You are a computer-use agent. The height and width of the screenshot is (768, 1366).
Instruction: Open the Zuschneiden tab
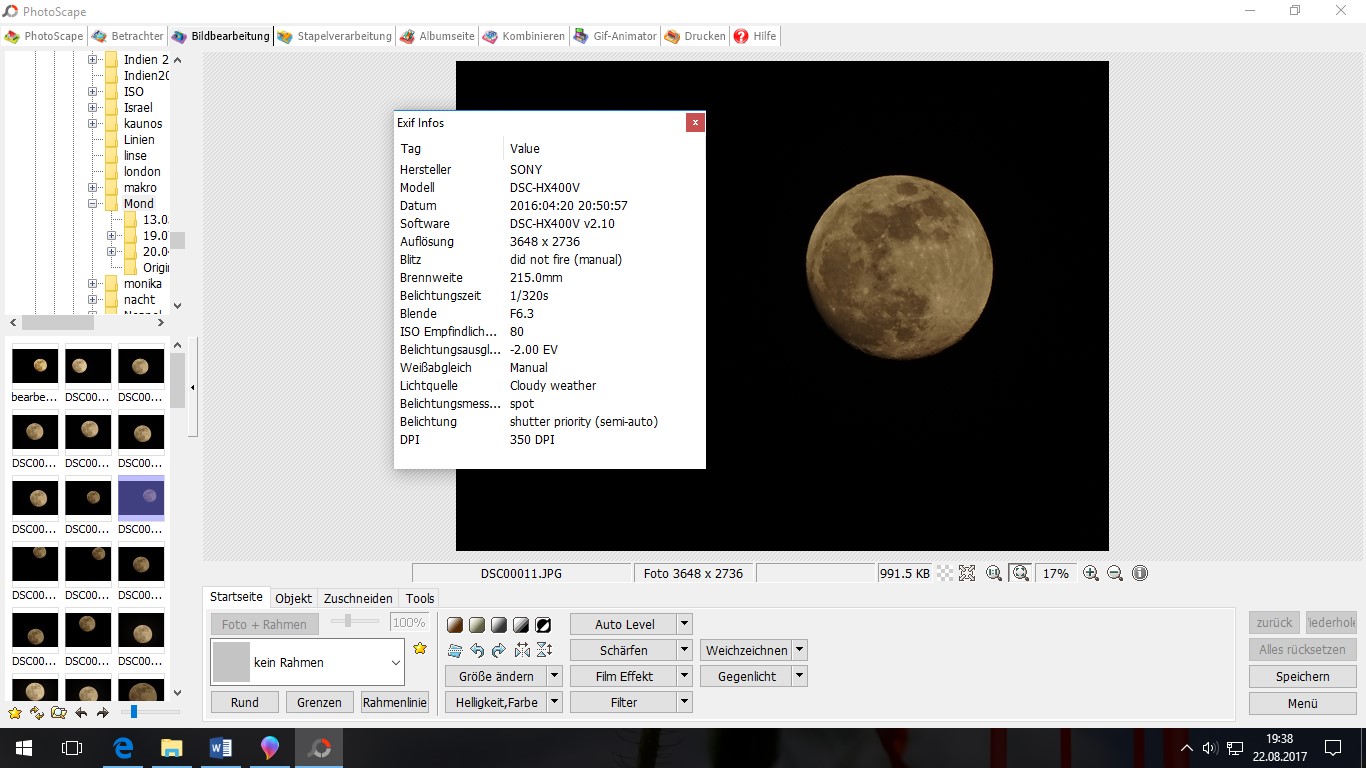[358, 598]
